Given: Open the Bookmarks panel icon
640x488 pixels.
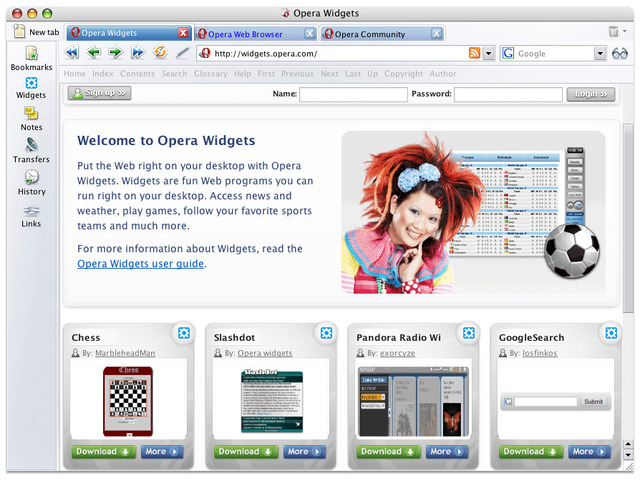Looking at the screenshot, I should (x=31, y=53).
